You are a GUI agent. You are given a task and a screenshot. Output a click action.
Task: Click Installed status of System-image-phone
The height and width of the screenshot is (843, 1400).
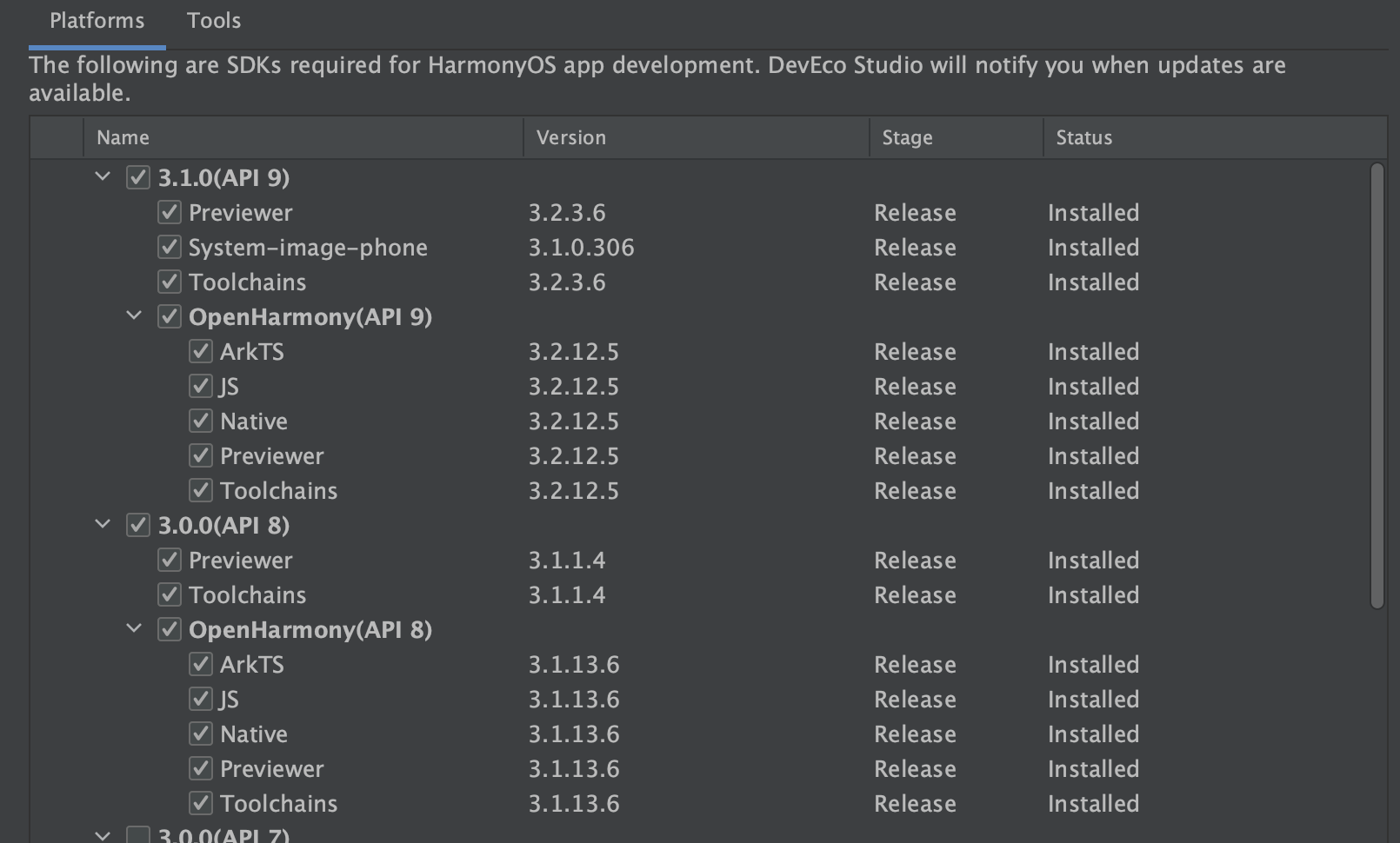coord(1093,248)
